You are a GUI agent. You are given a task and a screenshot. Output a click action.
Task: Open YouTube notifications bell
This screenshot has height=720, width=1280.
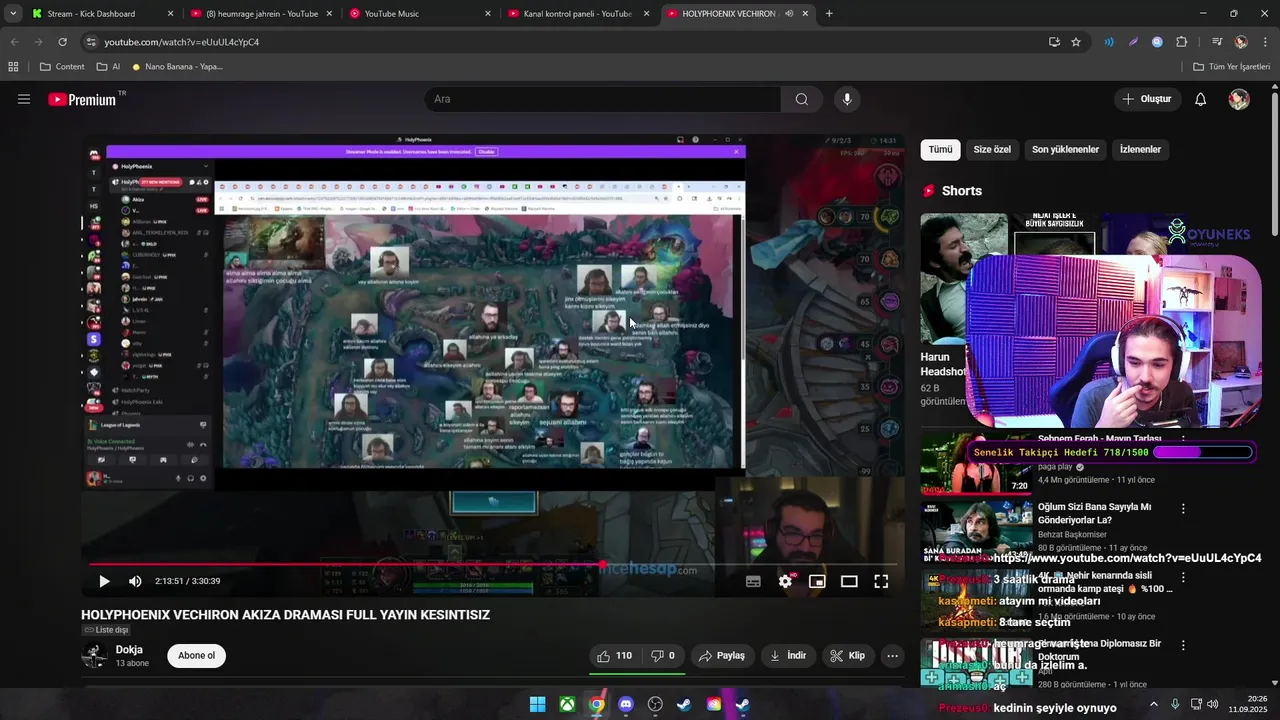coord(1201,99)
